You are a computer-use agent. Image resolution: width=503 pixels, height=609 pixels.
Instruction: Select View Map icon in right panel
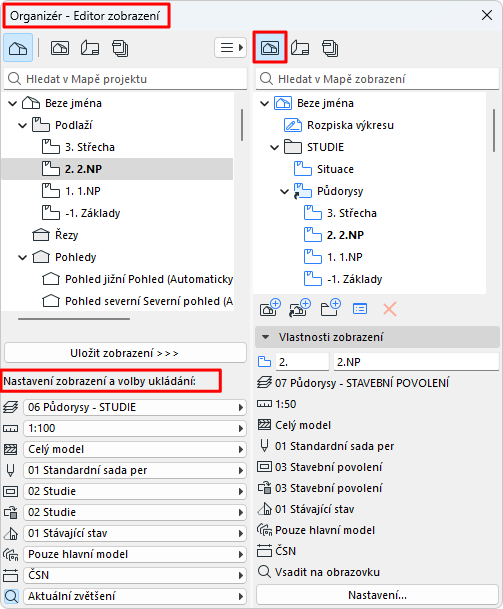click(x=270, y=48)
